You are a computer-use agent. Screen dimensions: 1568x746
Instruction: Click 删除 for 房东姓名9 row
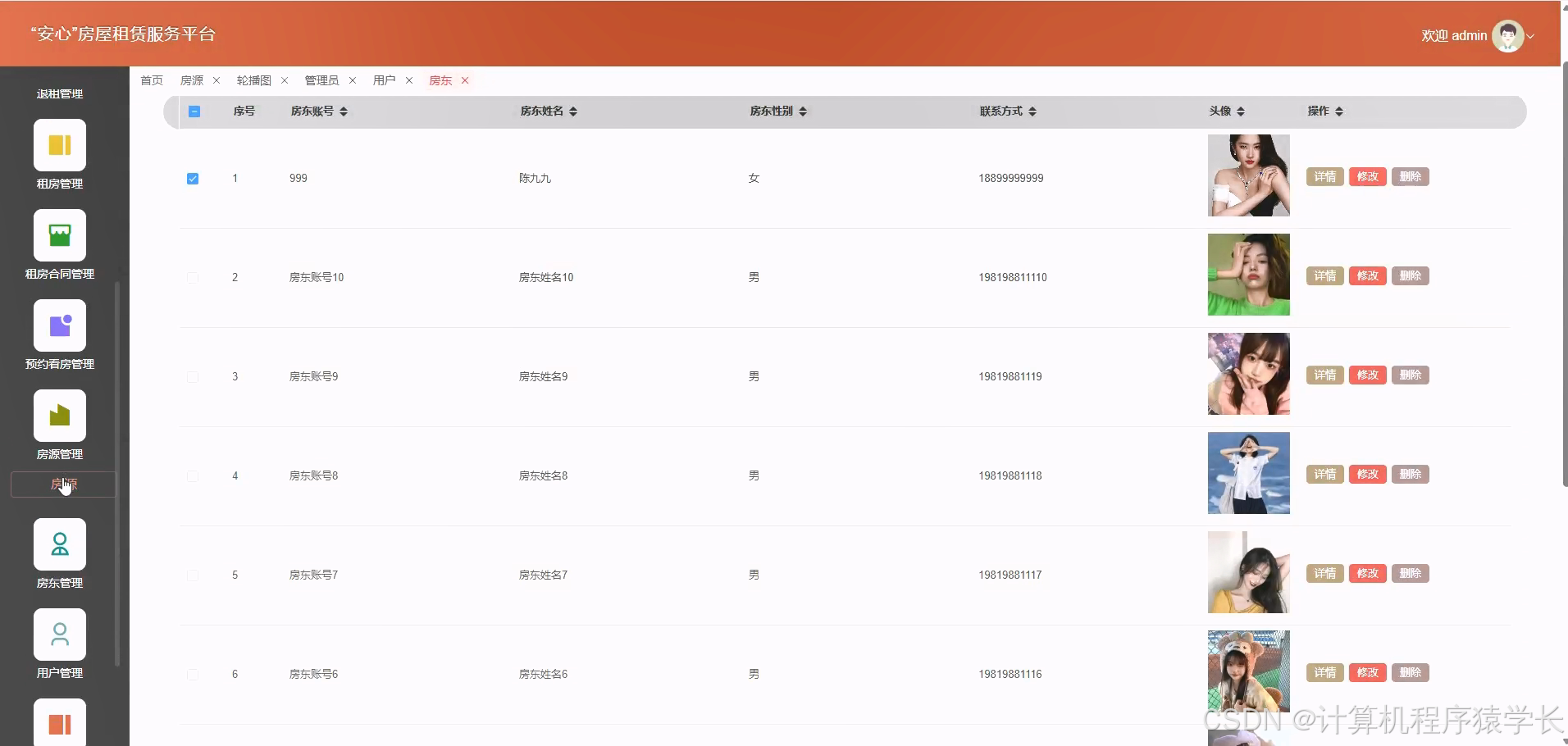tap(1411, 375)
